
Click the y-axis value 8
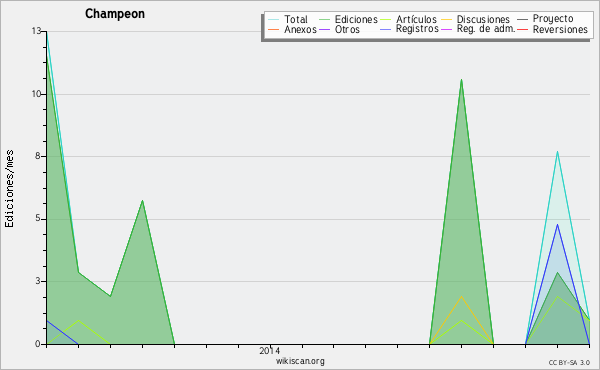pos(38,156)
